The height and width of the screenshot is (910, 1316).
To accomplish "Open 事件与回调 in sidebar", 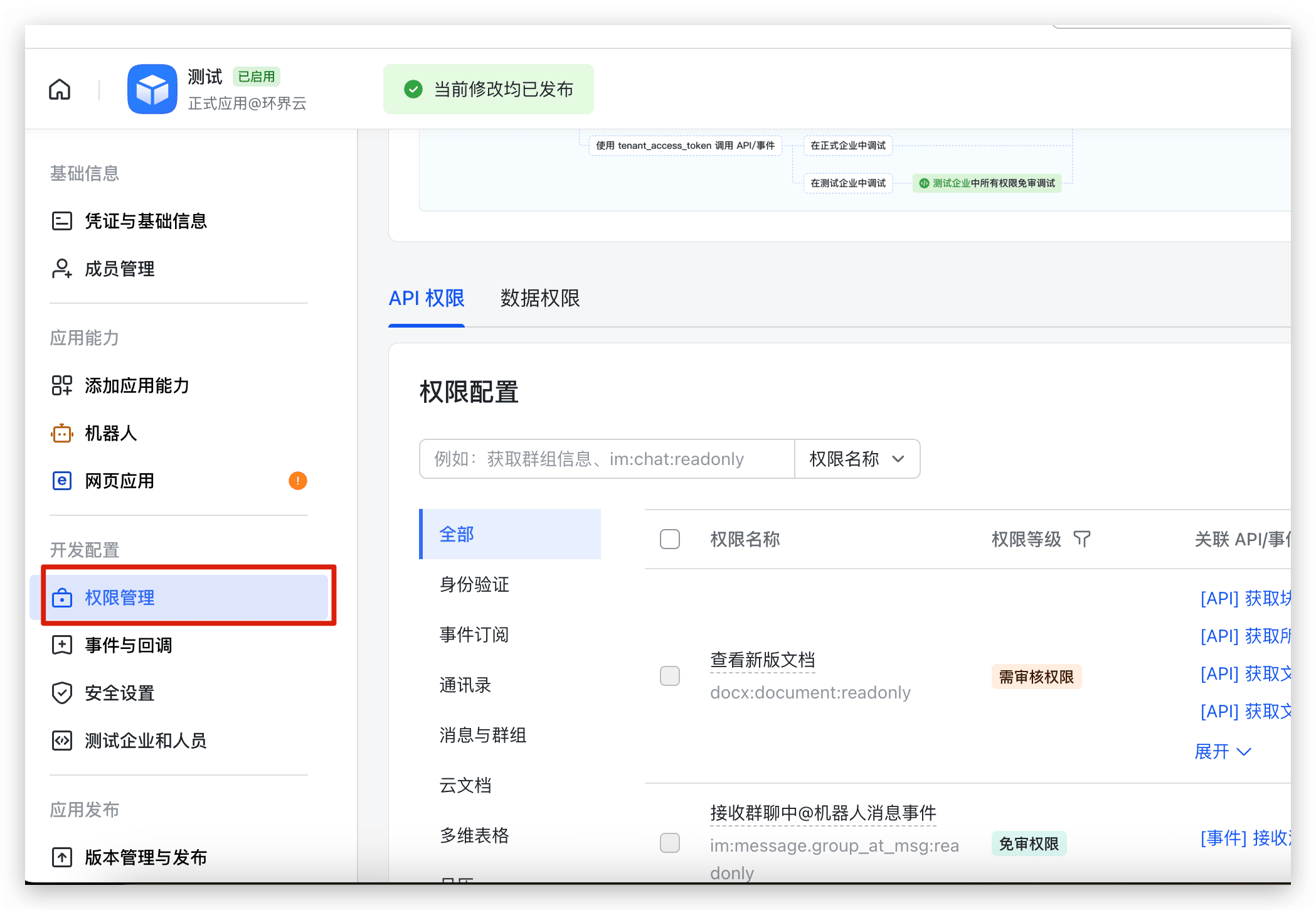I will click(129, 645).
